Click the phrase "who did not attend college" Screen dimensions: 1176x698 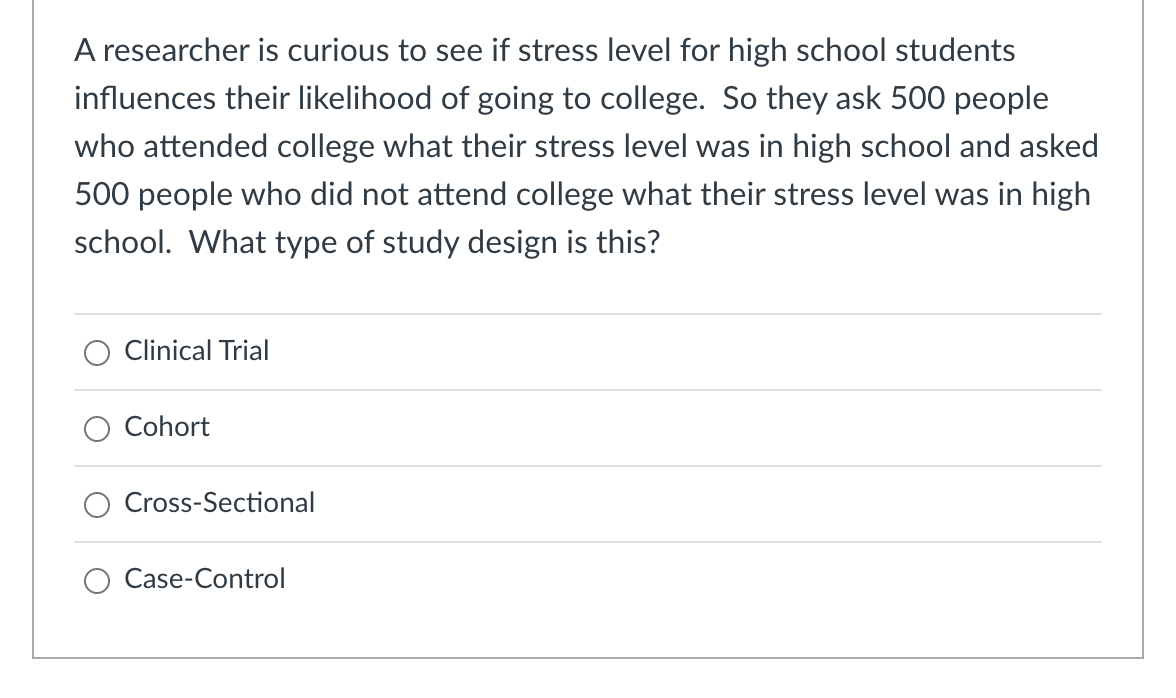pos(382,195)
